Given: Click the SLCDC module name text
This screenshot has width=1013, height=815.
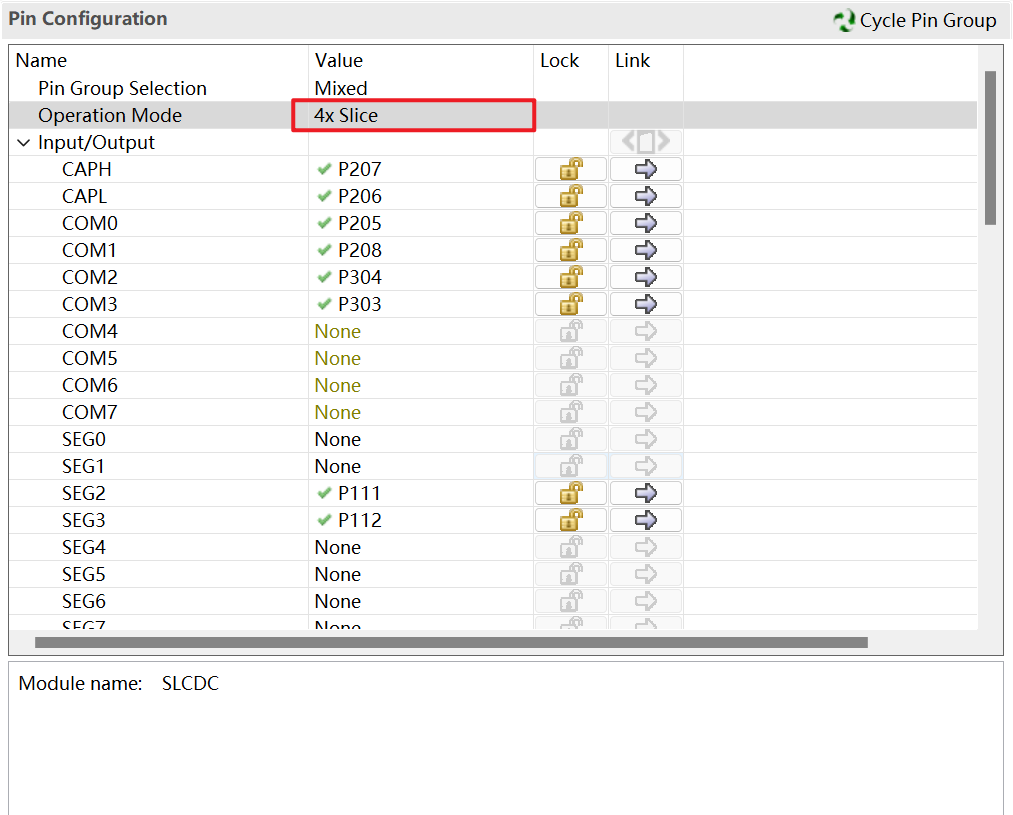Looking at the screenshot, I should point(191,683).
